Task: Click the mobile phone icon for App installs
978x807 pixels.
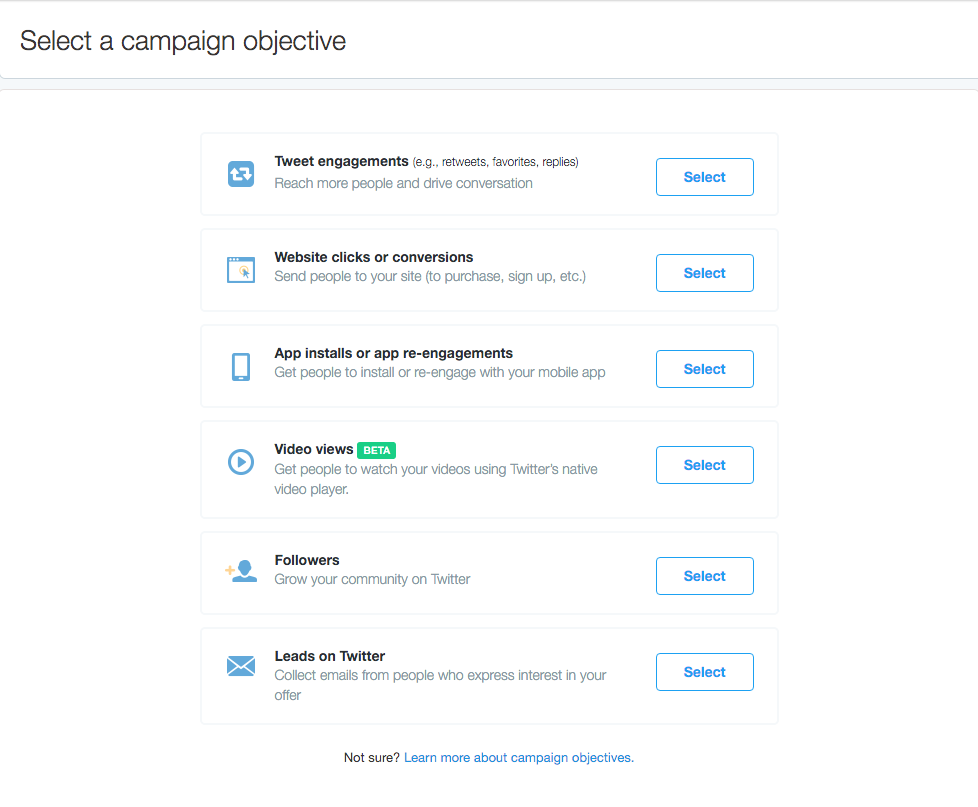Action: [241, 367]
